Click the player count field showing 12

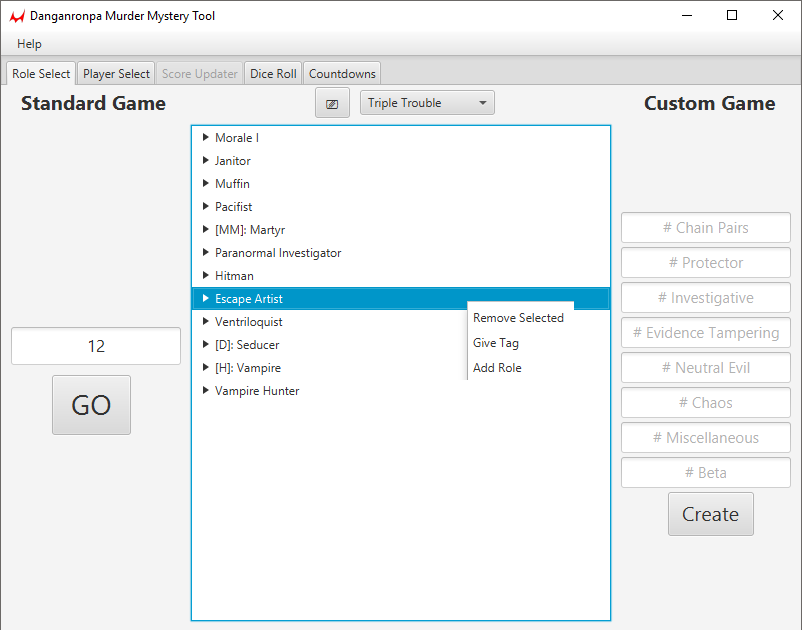(x=96, y=346)
